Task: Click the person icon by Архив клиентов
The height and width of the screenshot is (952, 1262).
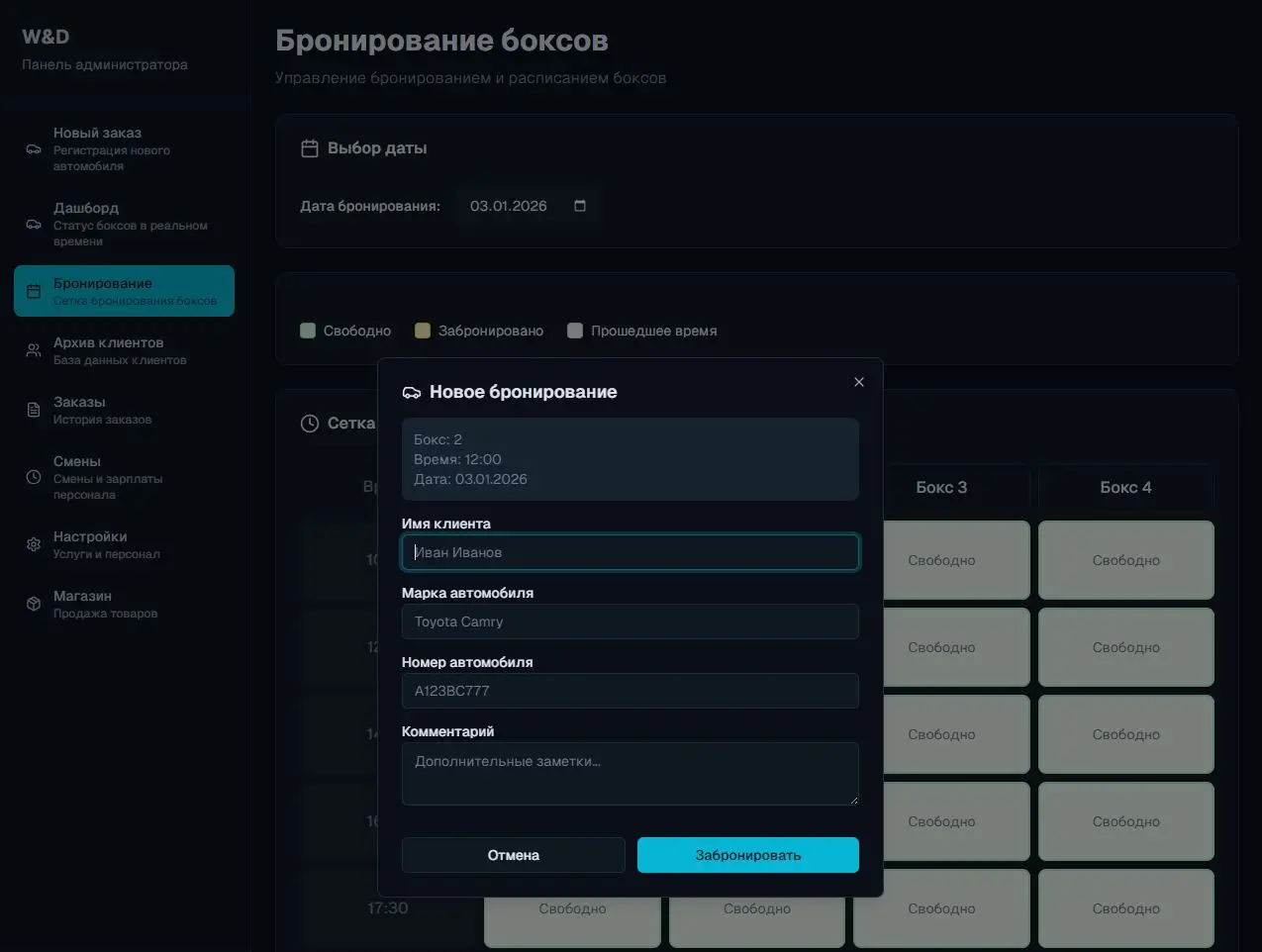Action: pyautogui.click(x=33, y=350)
